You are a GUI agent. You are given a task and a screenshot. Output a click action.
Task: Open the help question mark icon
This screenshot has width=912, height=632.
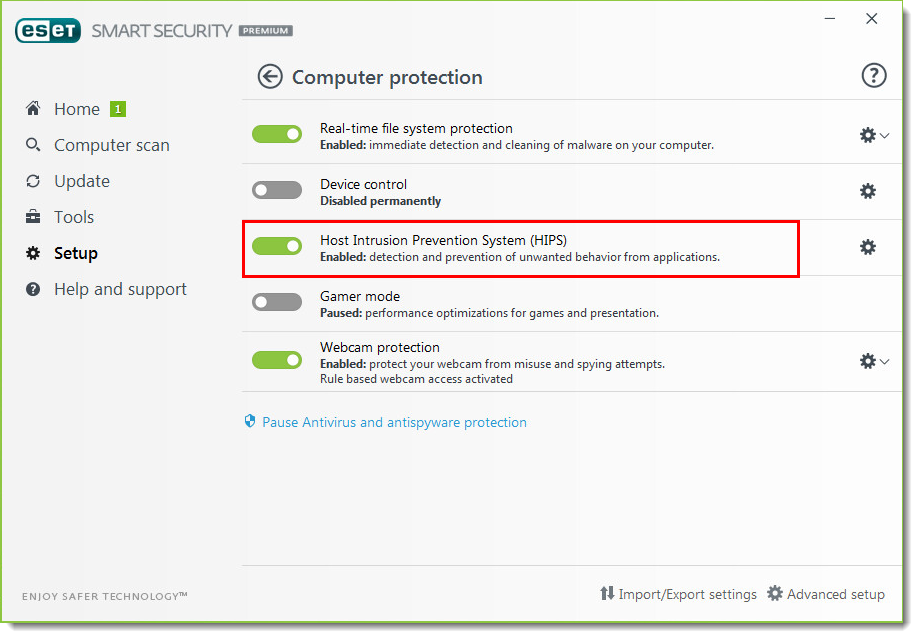[x=874, y=76]
